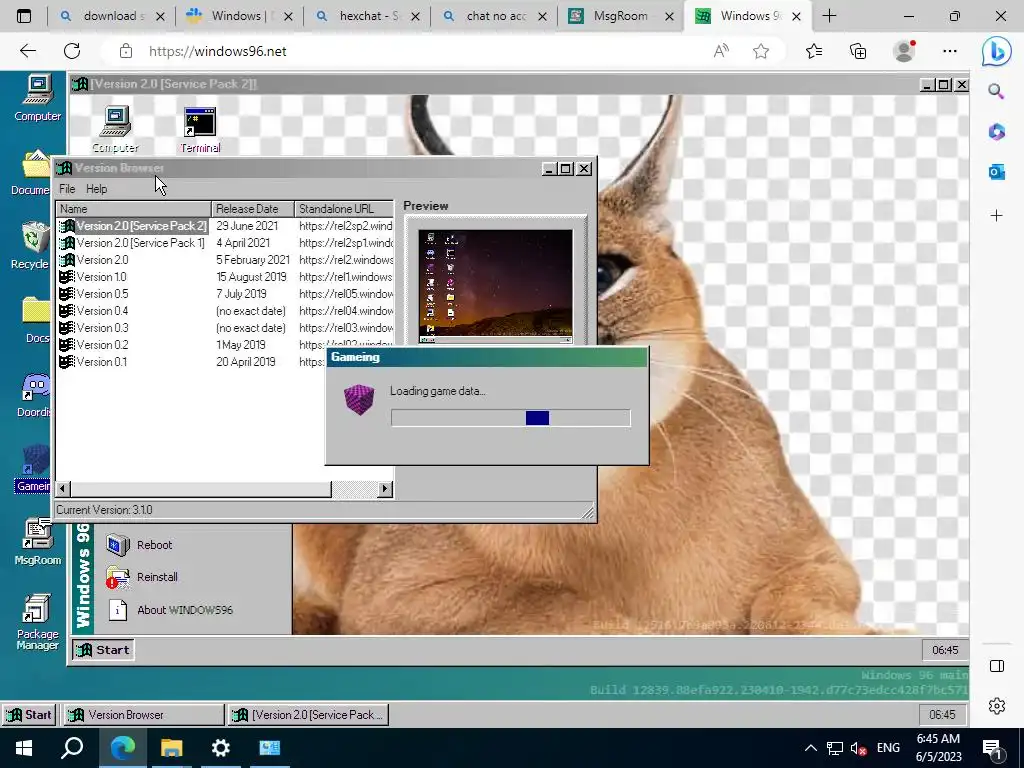Click the Start button inside the Version 2.0 window
This screenshot has height=768, width=1024.
[103, 650]
